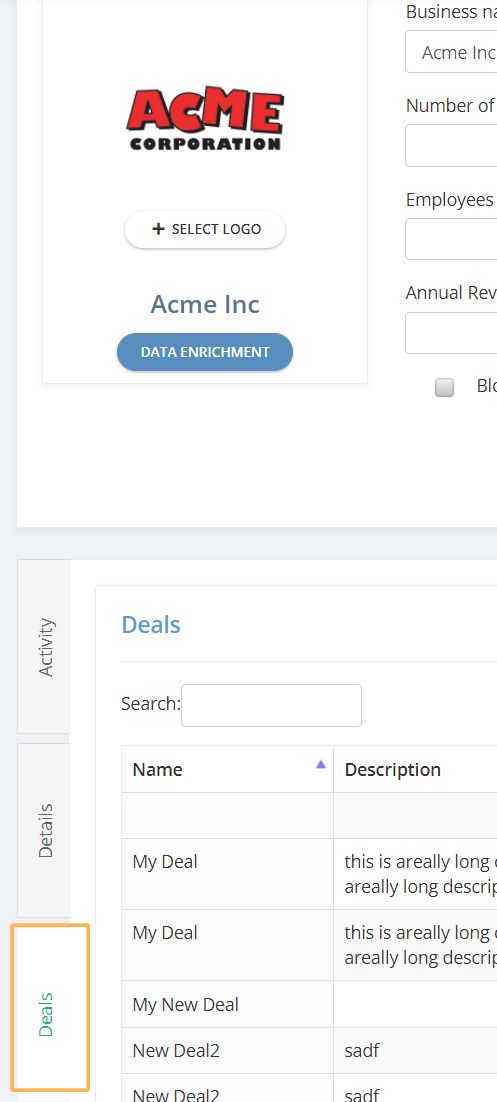Start Data Enrichment for Acme Inc

(205, 352)
